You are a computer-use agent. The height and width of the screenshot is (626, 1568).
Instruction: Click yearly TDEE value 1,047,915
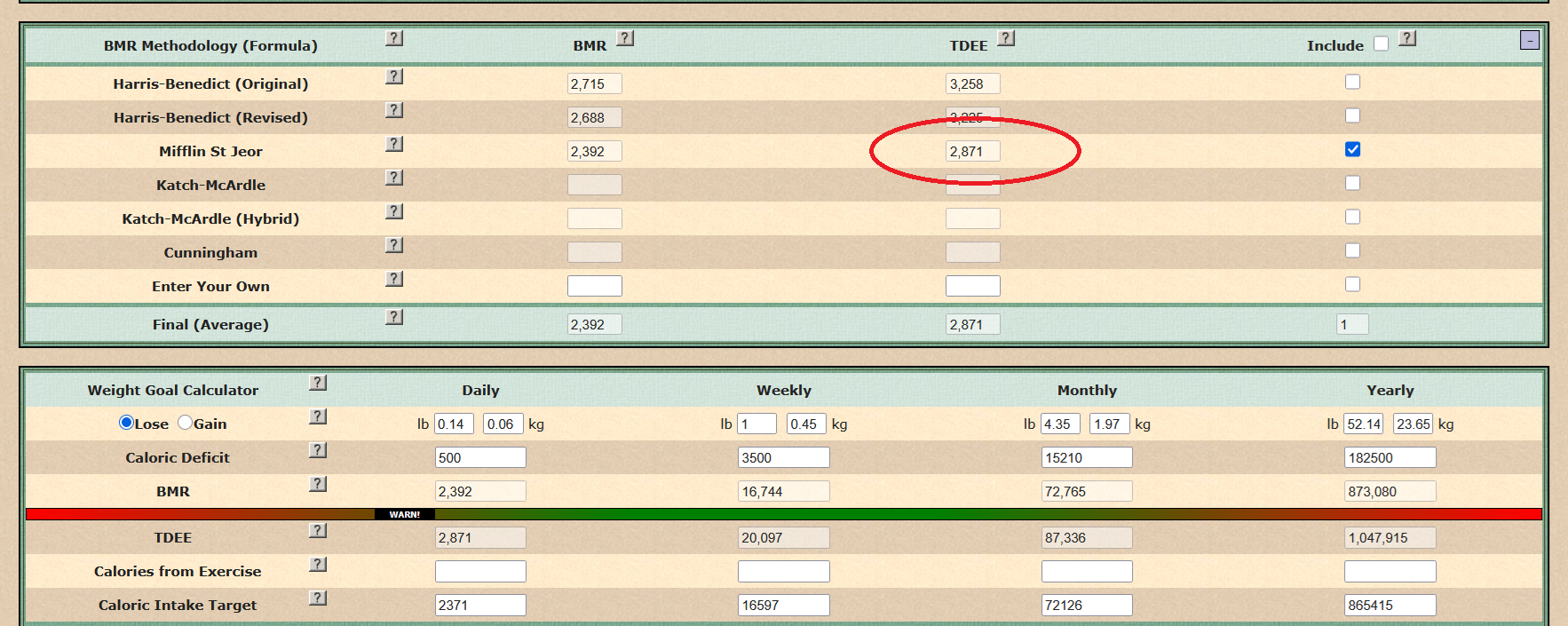tap(1390, 537)
